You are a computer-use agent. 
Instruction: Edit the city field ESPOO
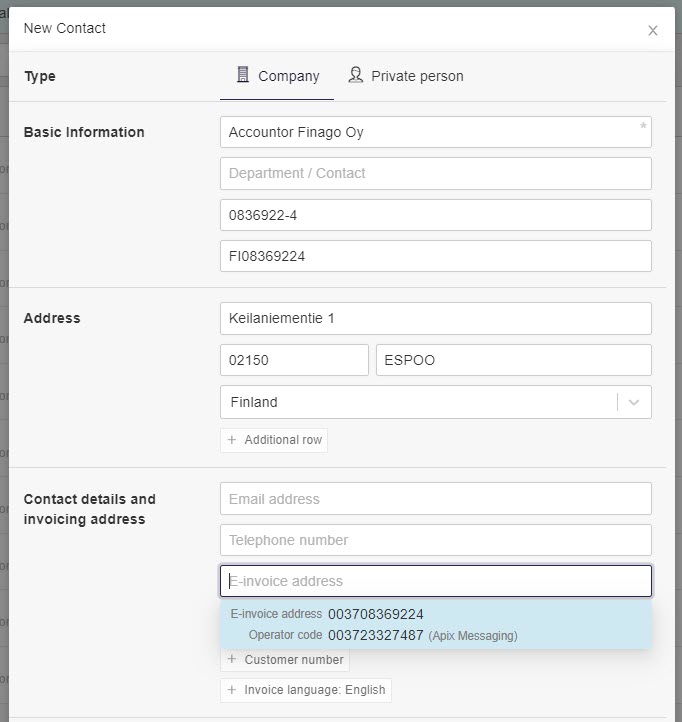[x=513, y=360]
